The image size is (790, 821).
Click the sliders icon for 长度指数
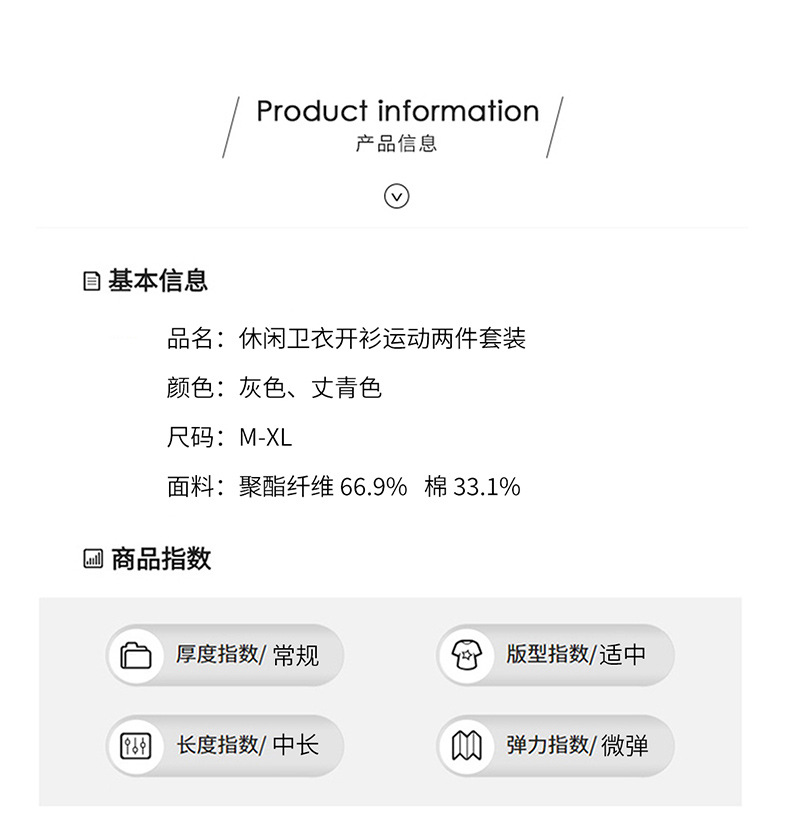[136, 746]
